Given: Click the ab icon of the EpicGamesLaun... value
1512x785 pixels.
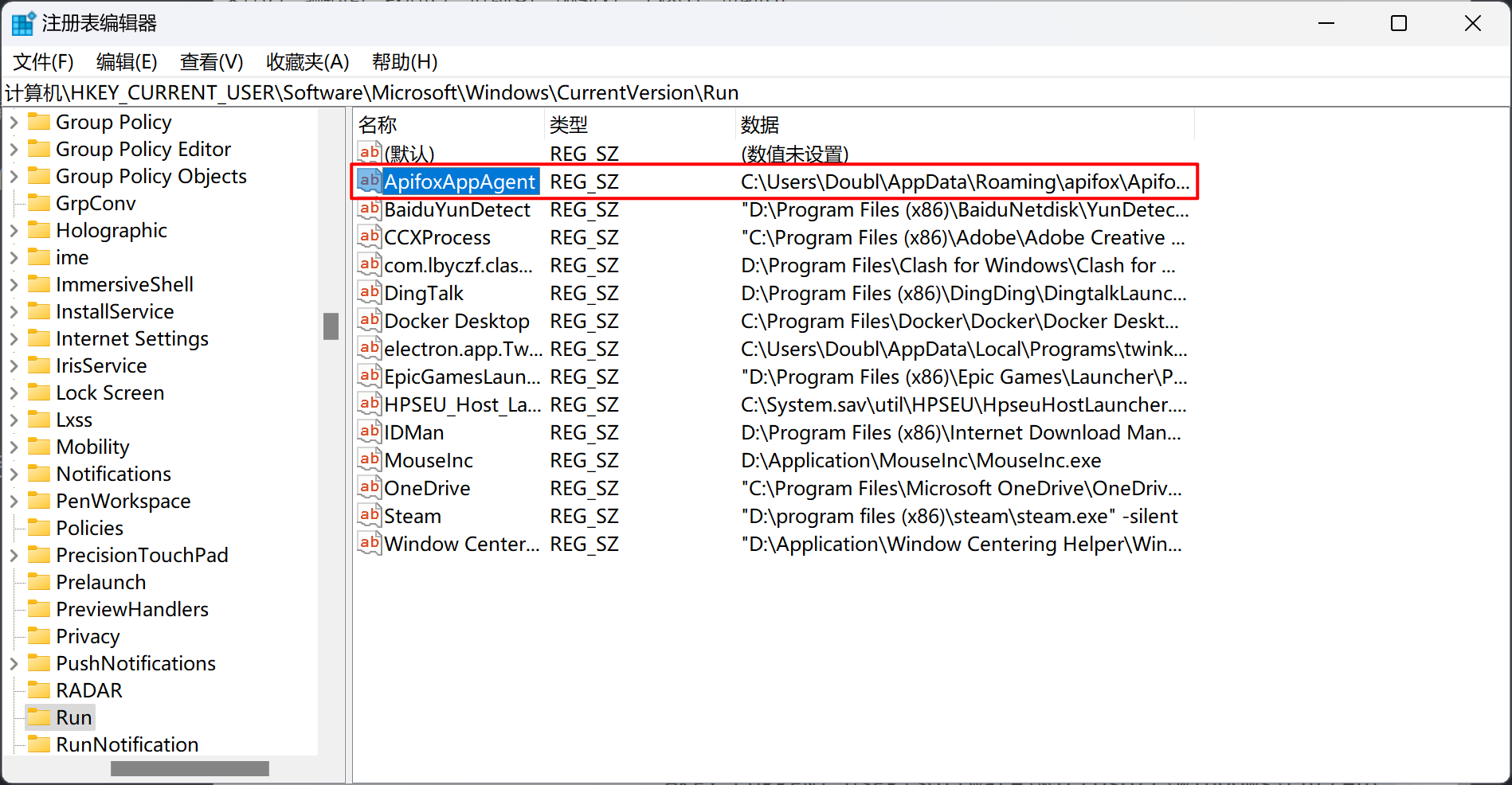Looking at the screenshot, I should pyautogui.click(x=369, y=377).
